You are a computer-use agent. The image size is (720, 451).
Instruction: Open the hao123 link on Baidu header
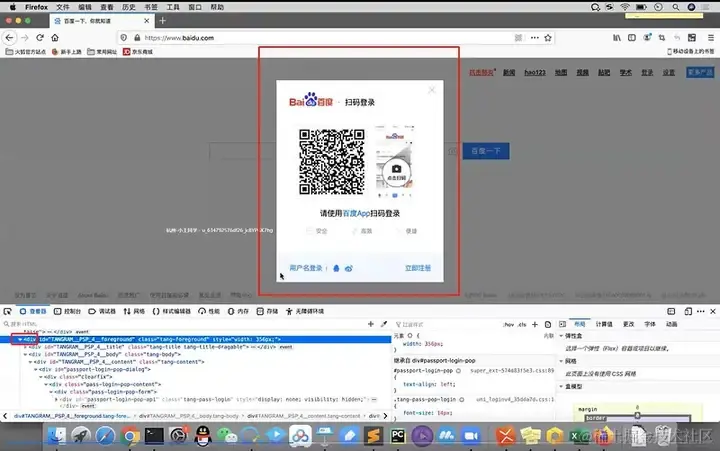coord(534,73)
